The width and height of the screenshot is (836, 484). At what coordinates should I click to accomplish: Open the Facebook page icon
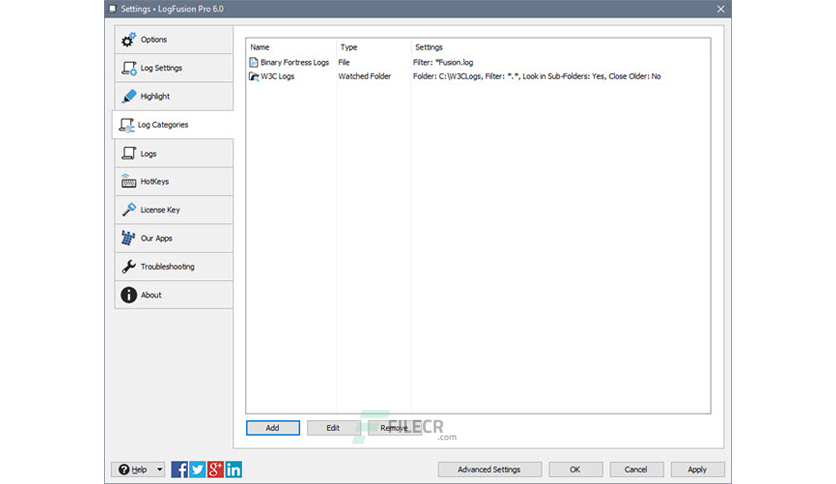click(179, 469)
